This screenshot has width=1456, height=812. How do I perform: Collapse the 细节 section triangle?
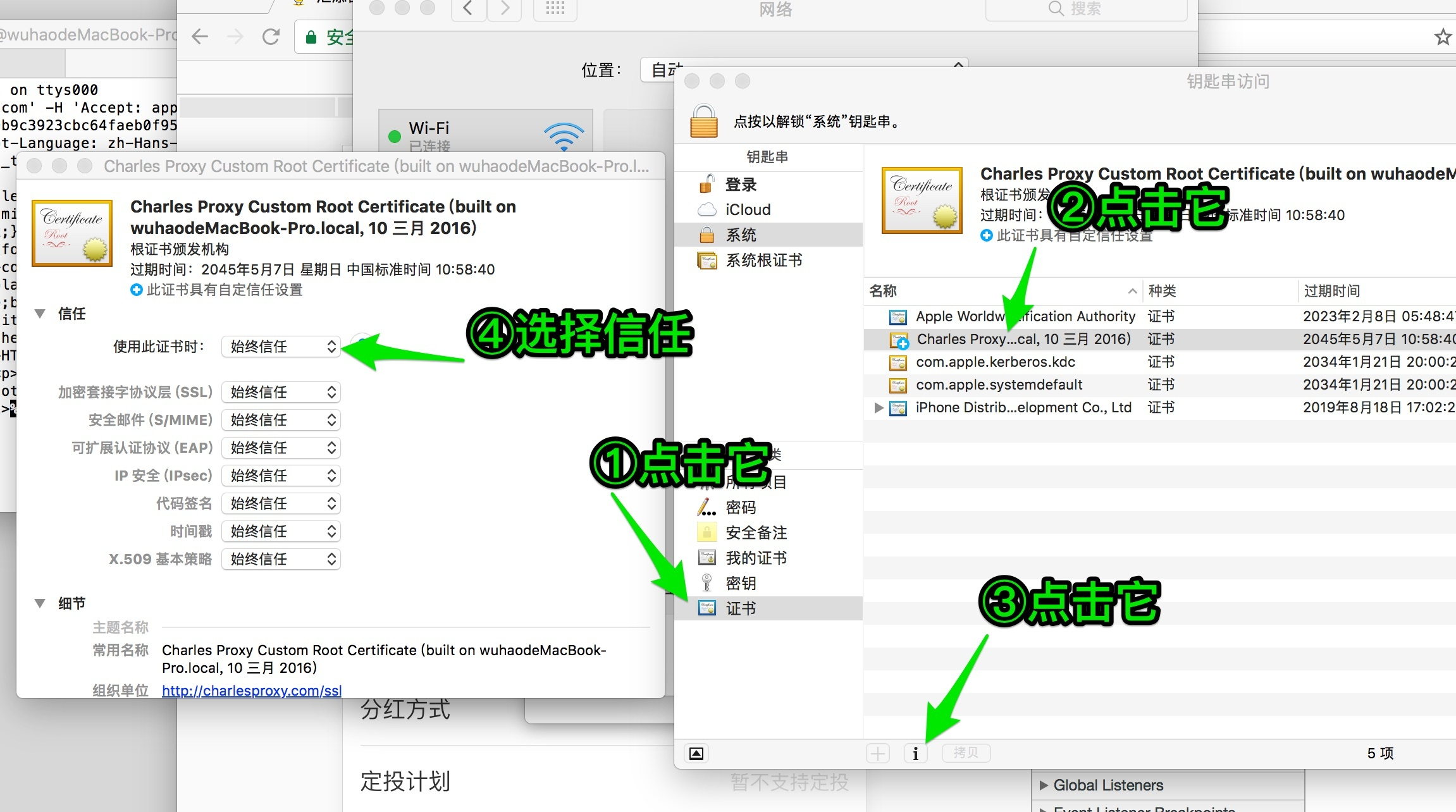coord(40,603)
